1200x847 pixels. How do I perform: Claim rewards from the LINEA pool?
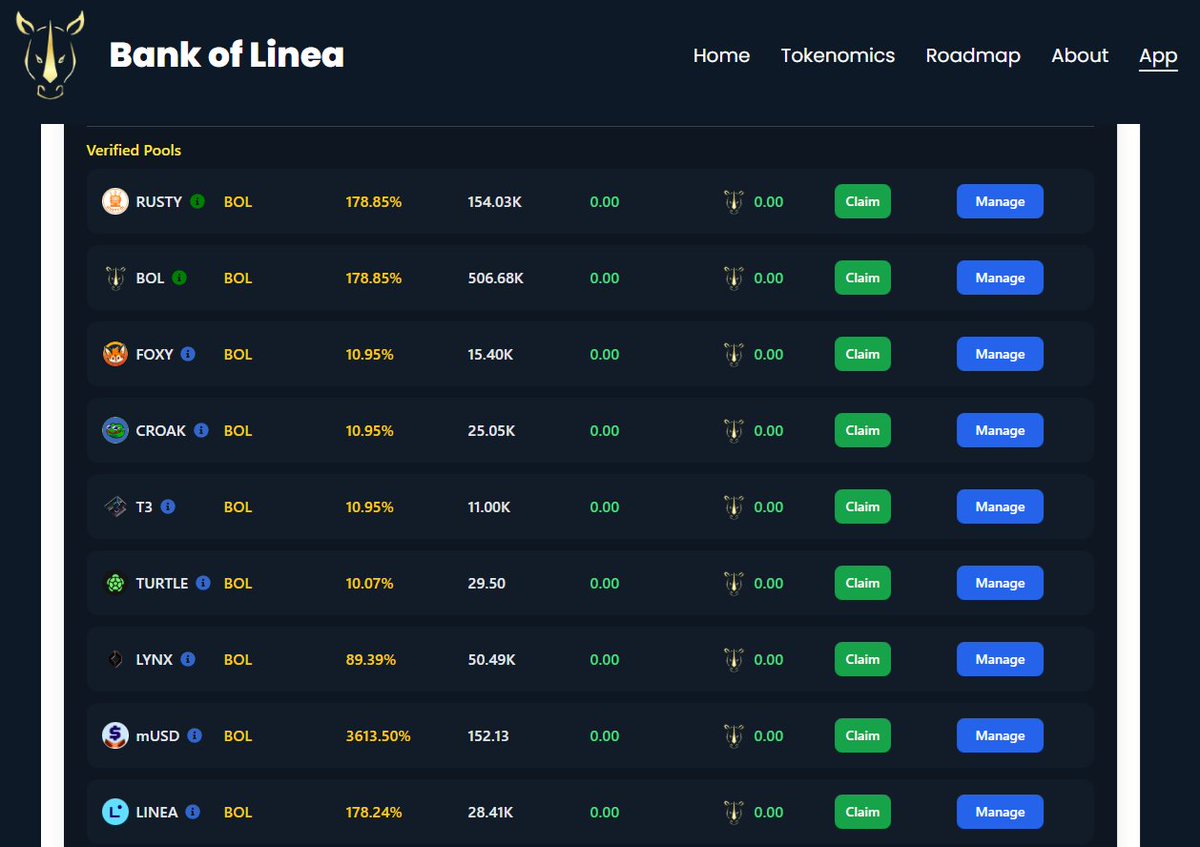tap(862, 812)
